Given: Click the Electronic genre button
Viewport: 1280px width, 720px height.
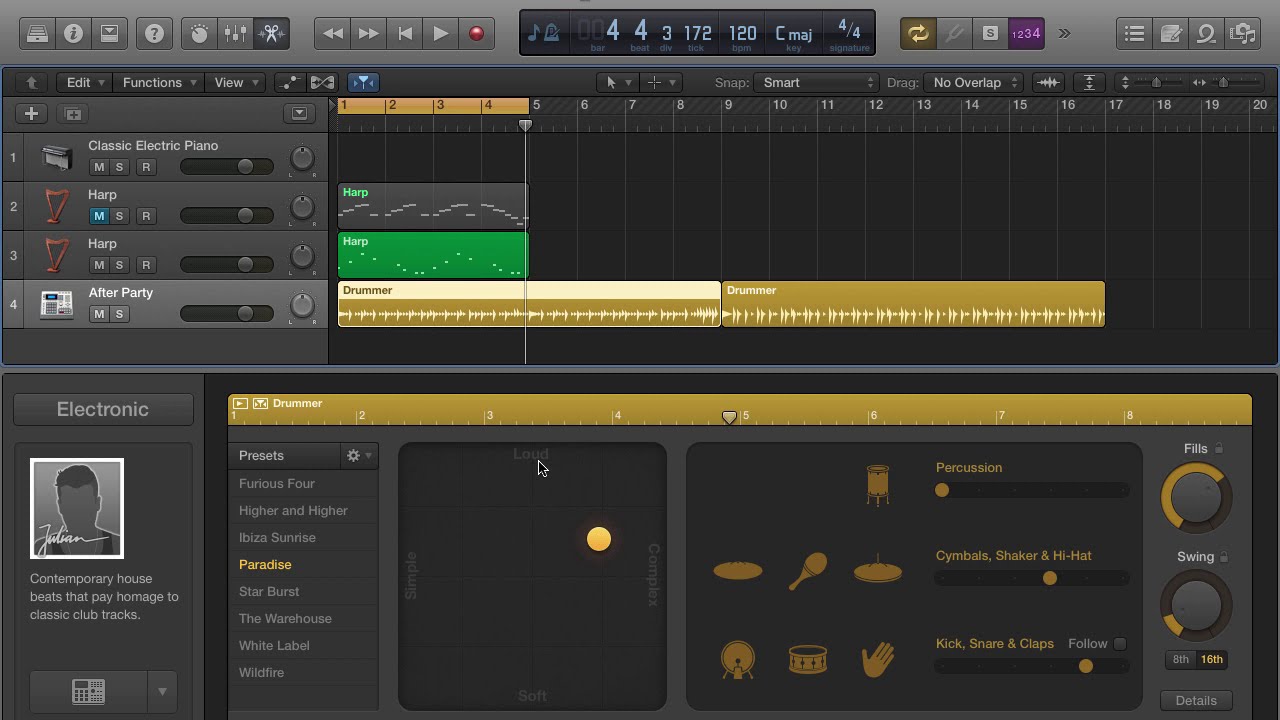Looking at the screenshot, I should (x=103, y=409).
